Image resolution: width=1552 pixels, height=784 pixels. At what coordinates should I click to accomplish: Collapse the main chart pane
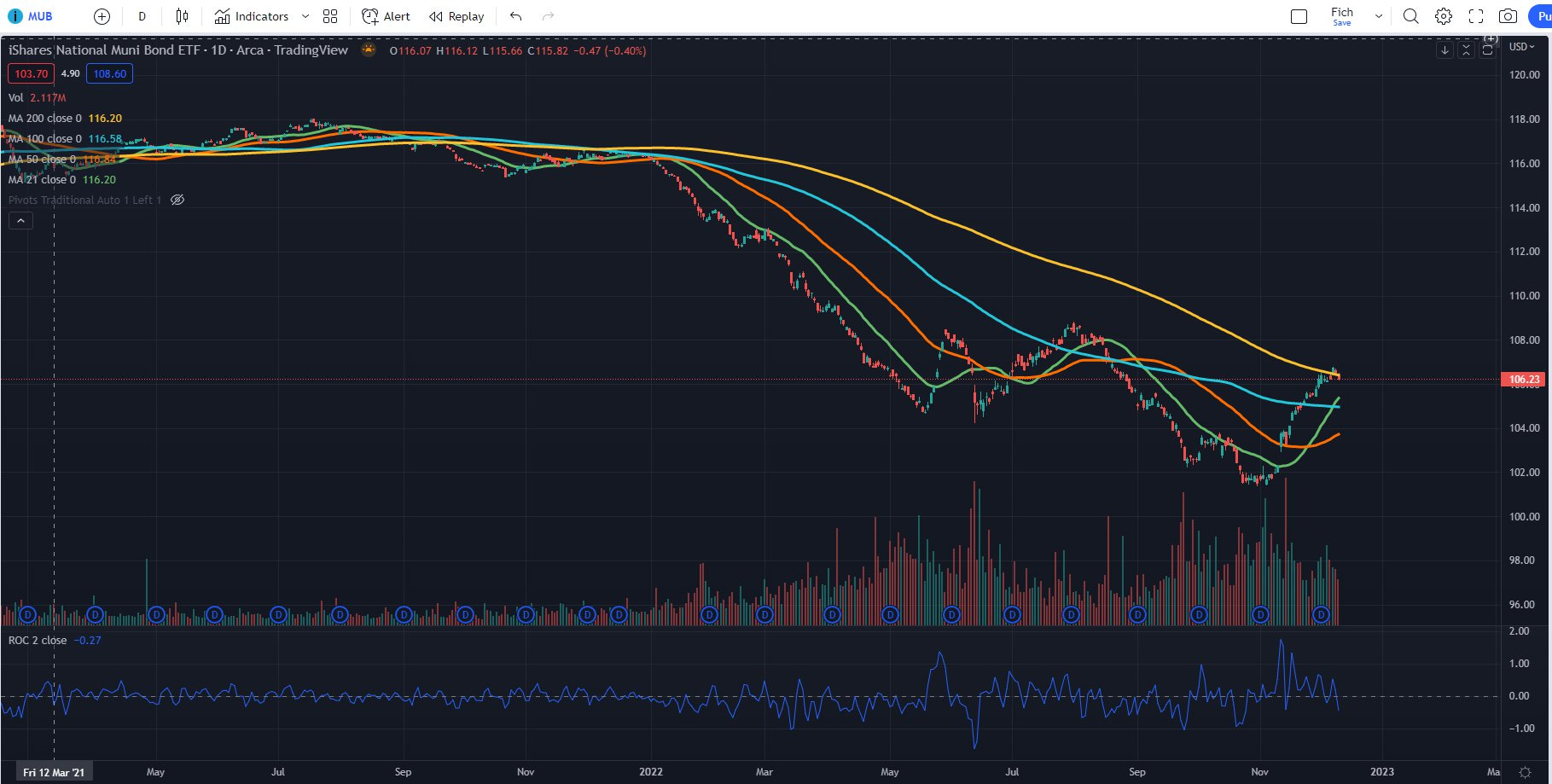pos(1466,50)
